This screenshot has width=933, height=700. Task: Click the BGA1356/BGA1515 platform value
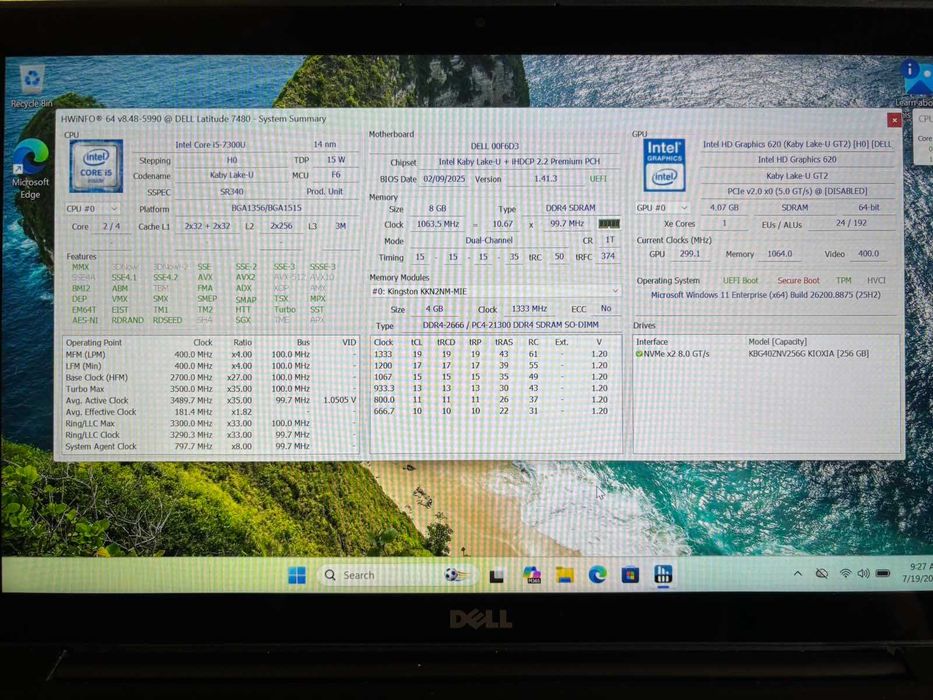tap(266, 208)
